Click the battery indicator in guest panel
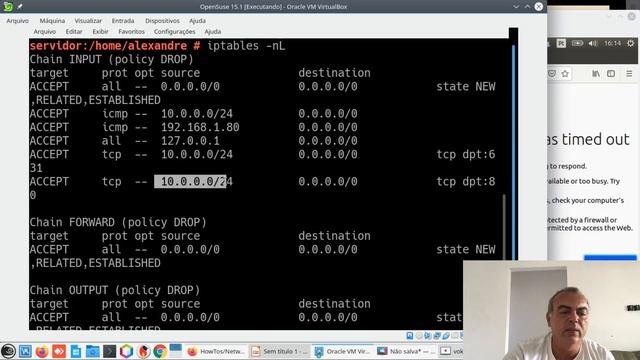The image size is (640, 360). (577, 43)
